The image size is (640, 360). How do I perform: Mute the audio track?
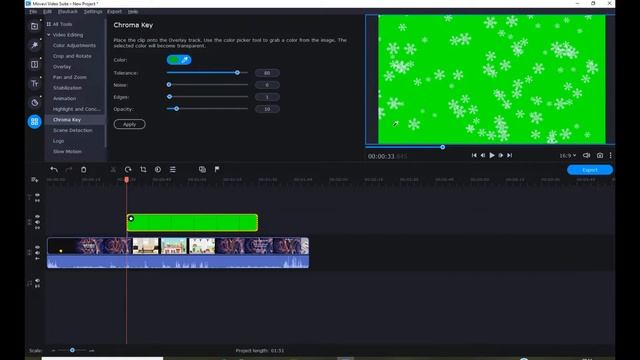38,281
